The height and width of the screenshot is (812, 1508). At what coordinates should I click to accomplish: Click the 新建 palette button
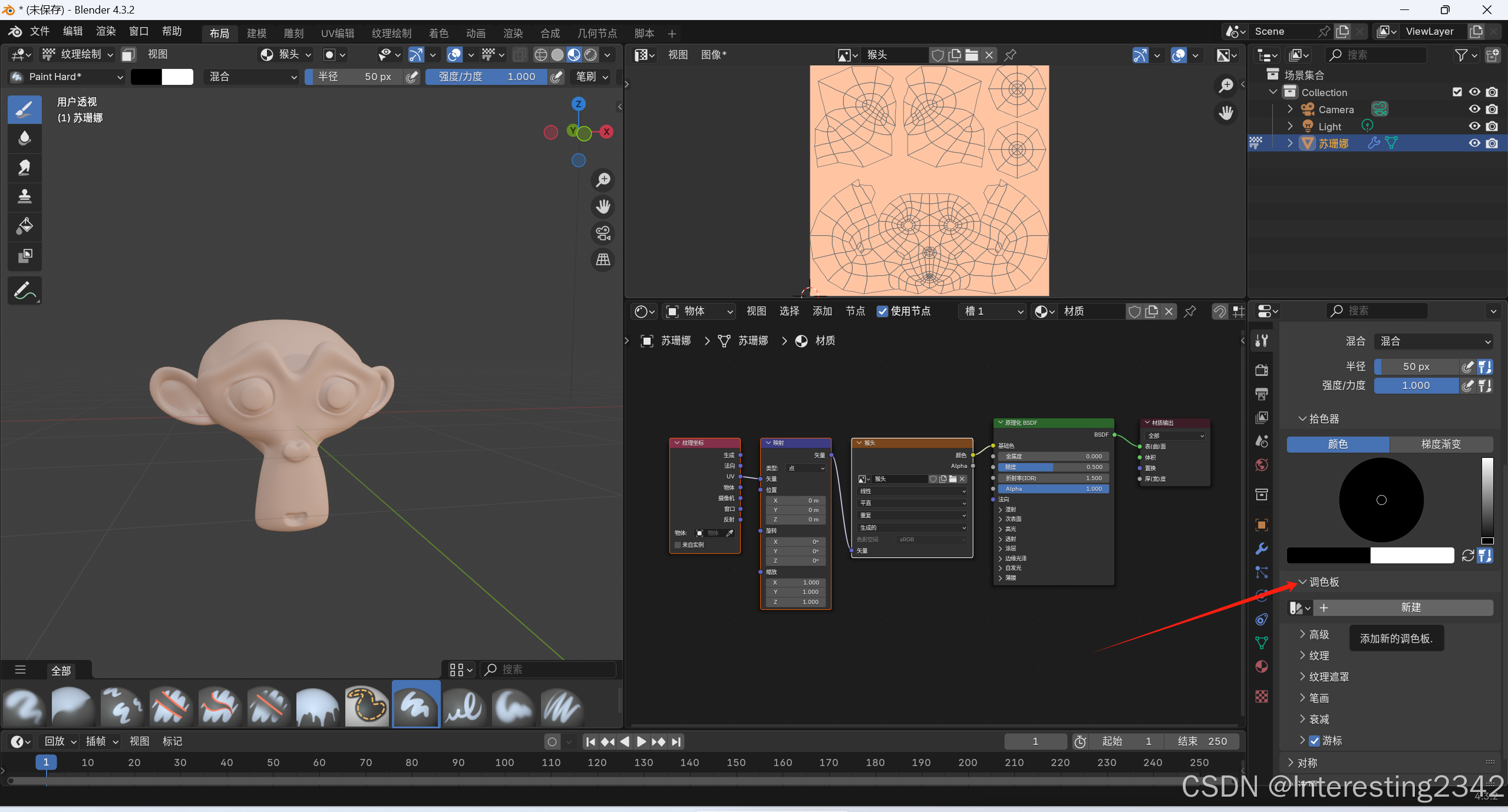point(1410,608)
